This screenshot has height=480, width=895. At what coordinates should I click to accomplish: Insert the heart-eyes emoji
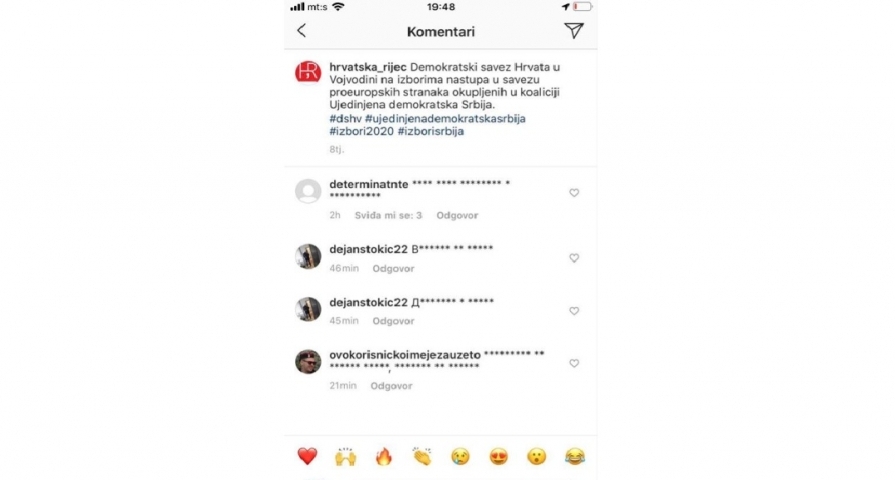coord(498,456)
